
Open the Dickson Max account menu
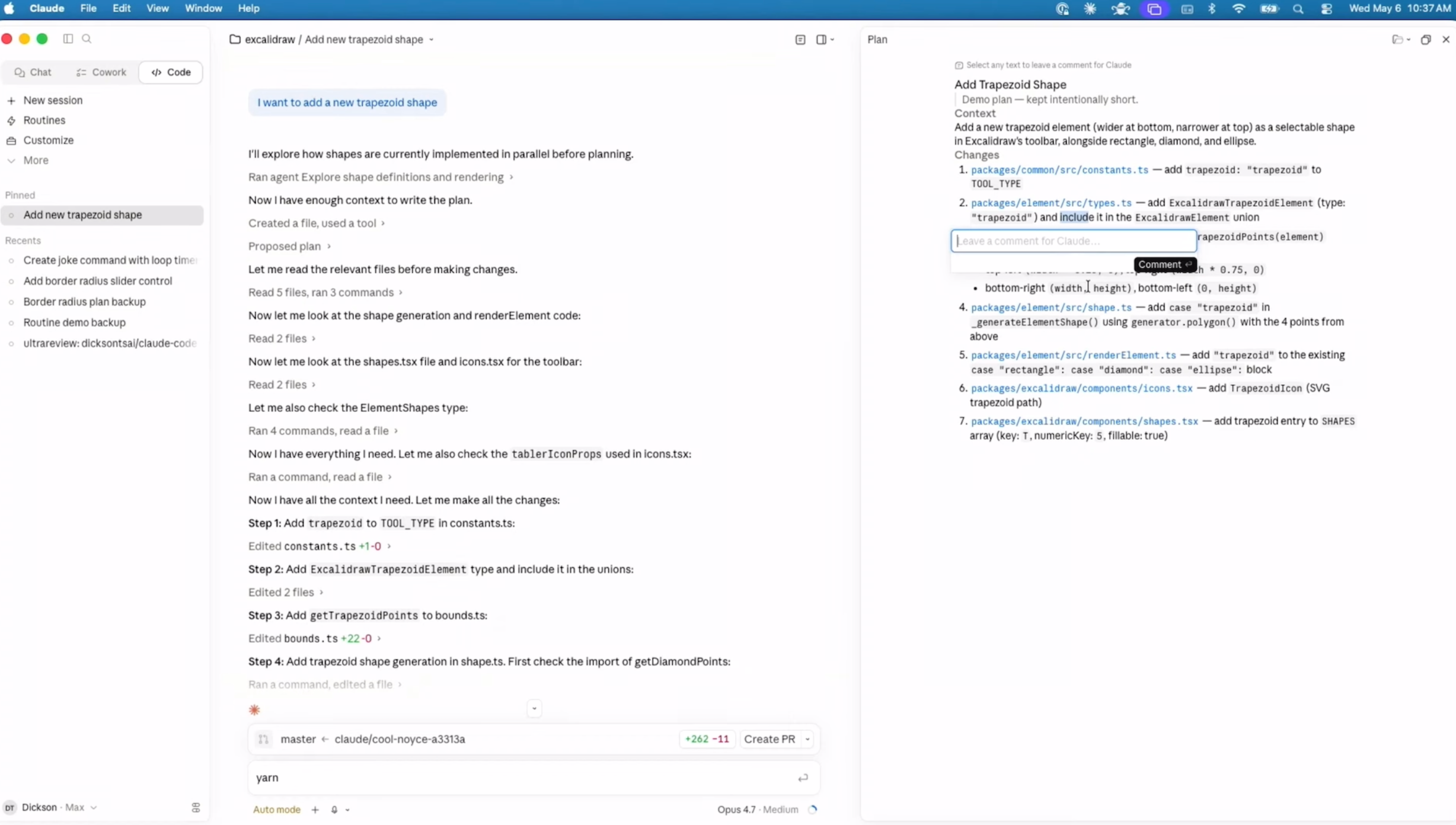[50, 807]
